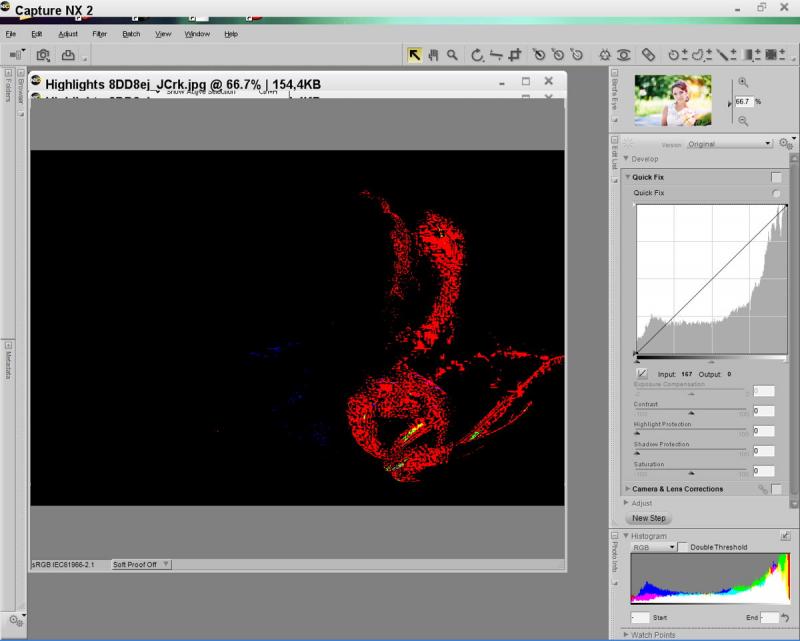
Task: Enable the Double Threshold checkbox
Action: 683,547
